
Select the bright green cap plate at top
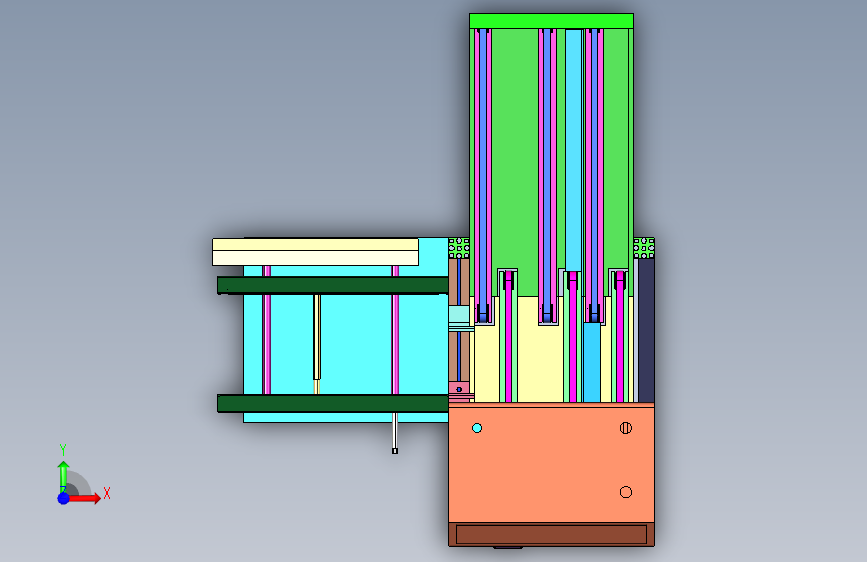[x=551, y=21]
